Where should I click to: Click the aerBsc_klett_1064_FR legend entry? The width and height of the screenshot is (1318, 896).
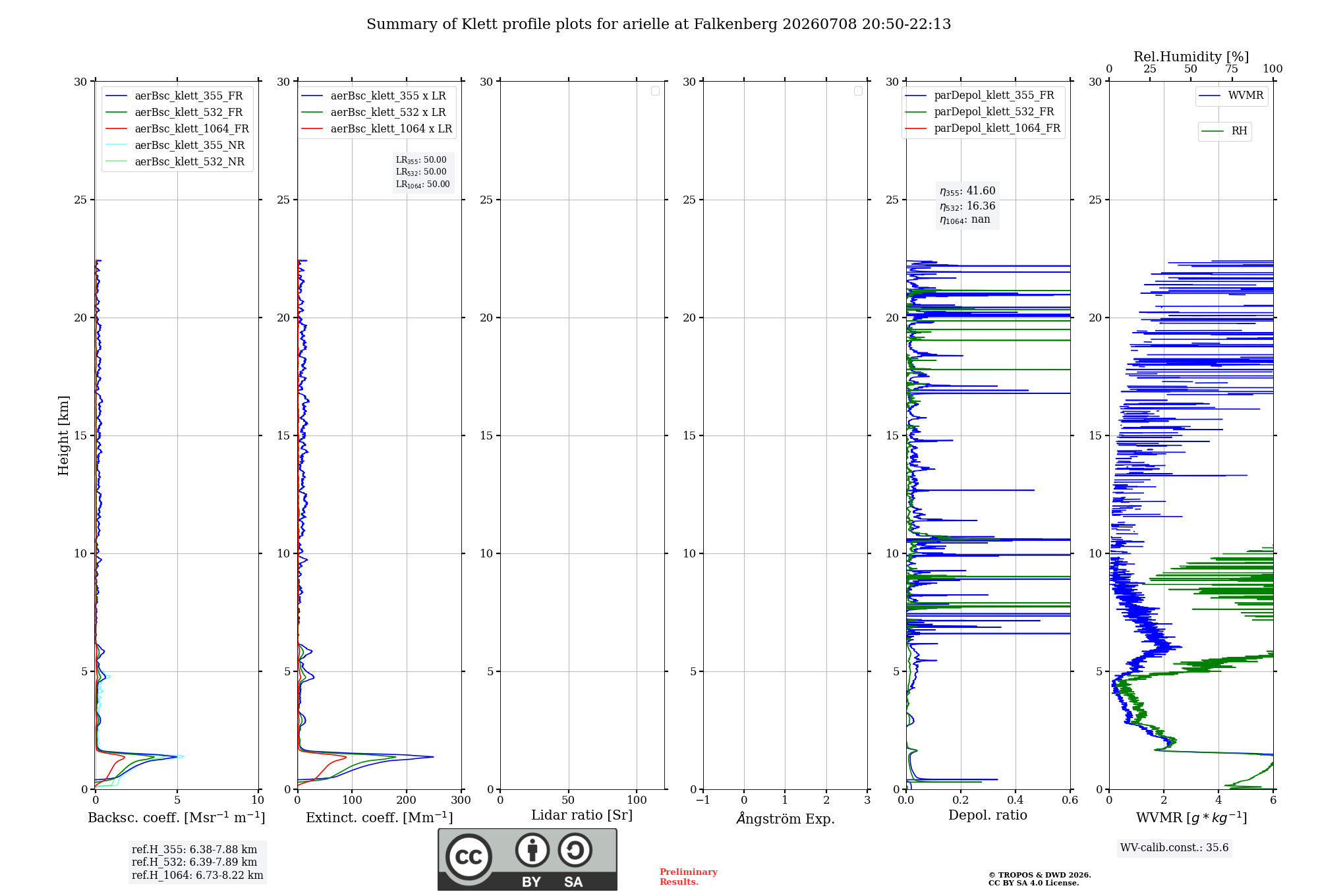[177, 128]
